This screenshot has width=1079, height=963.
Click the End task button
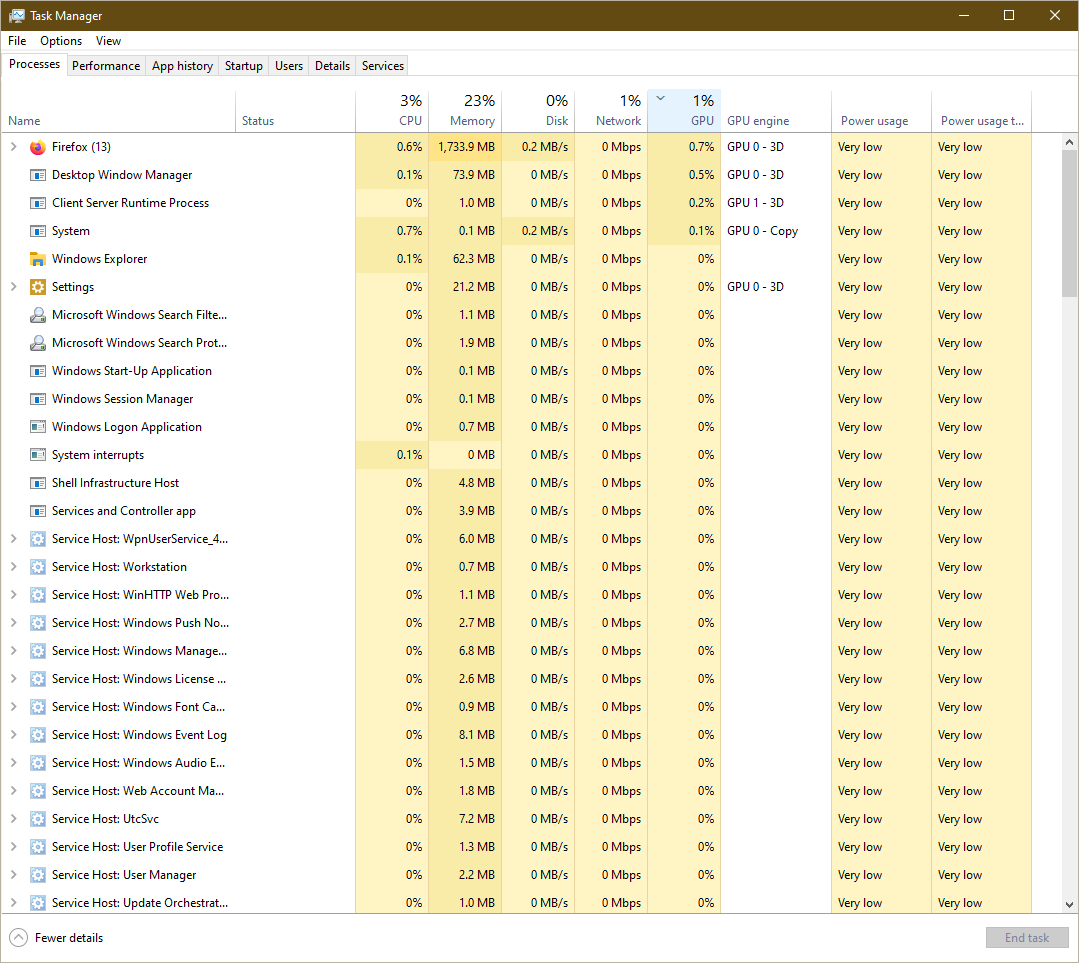click(1027, 938)
